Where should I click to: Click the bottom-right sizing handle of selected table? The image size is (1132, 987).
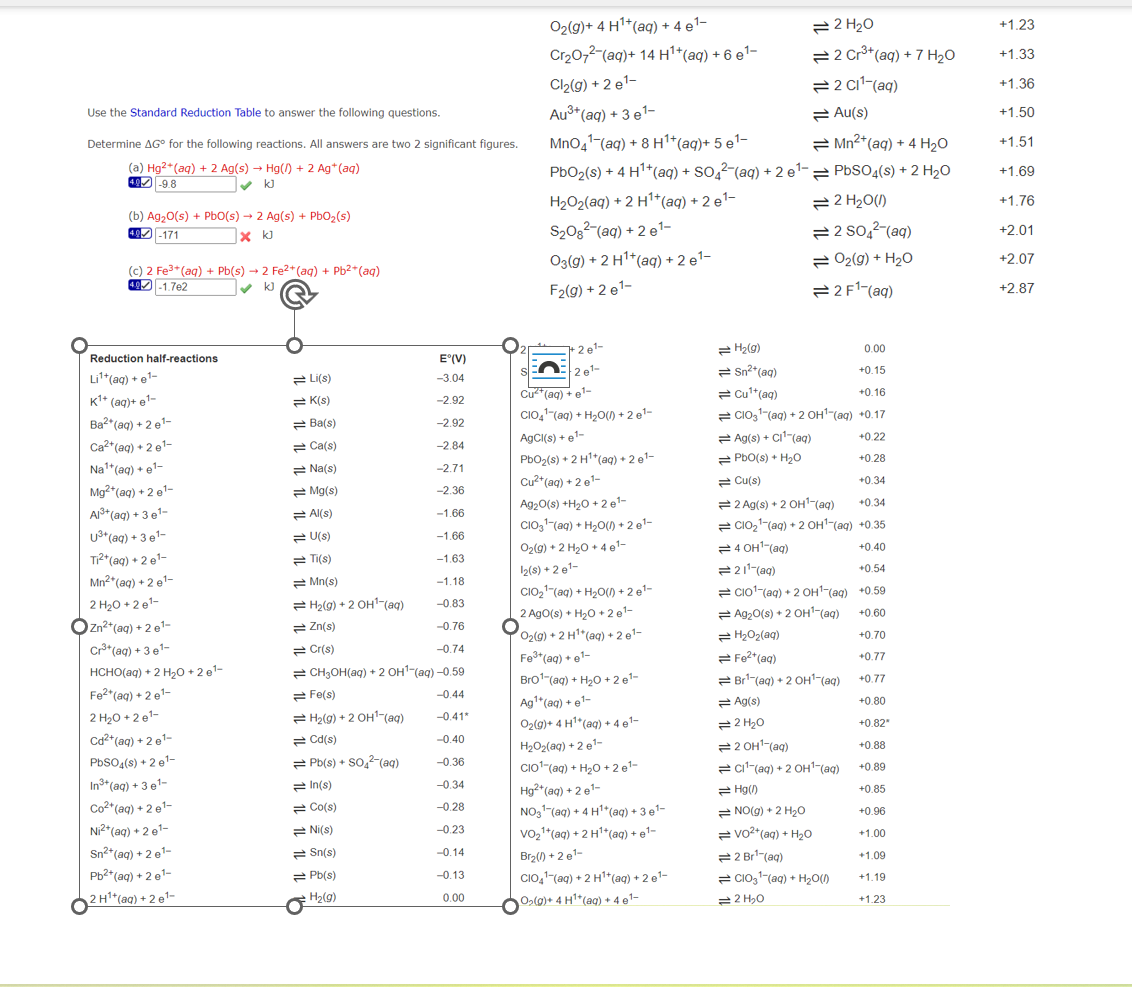coord(510,906)
